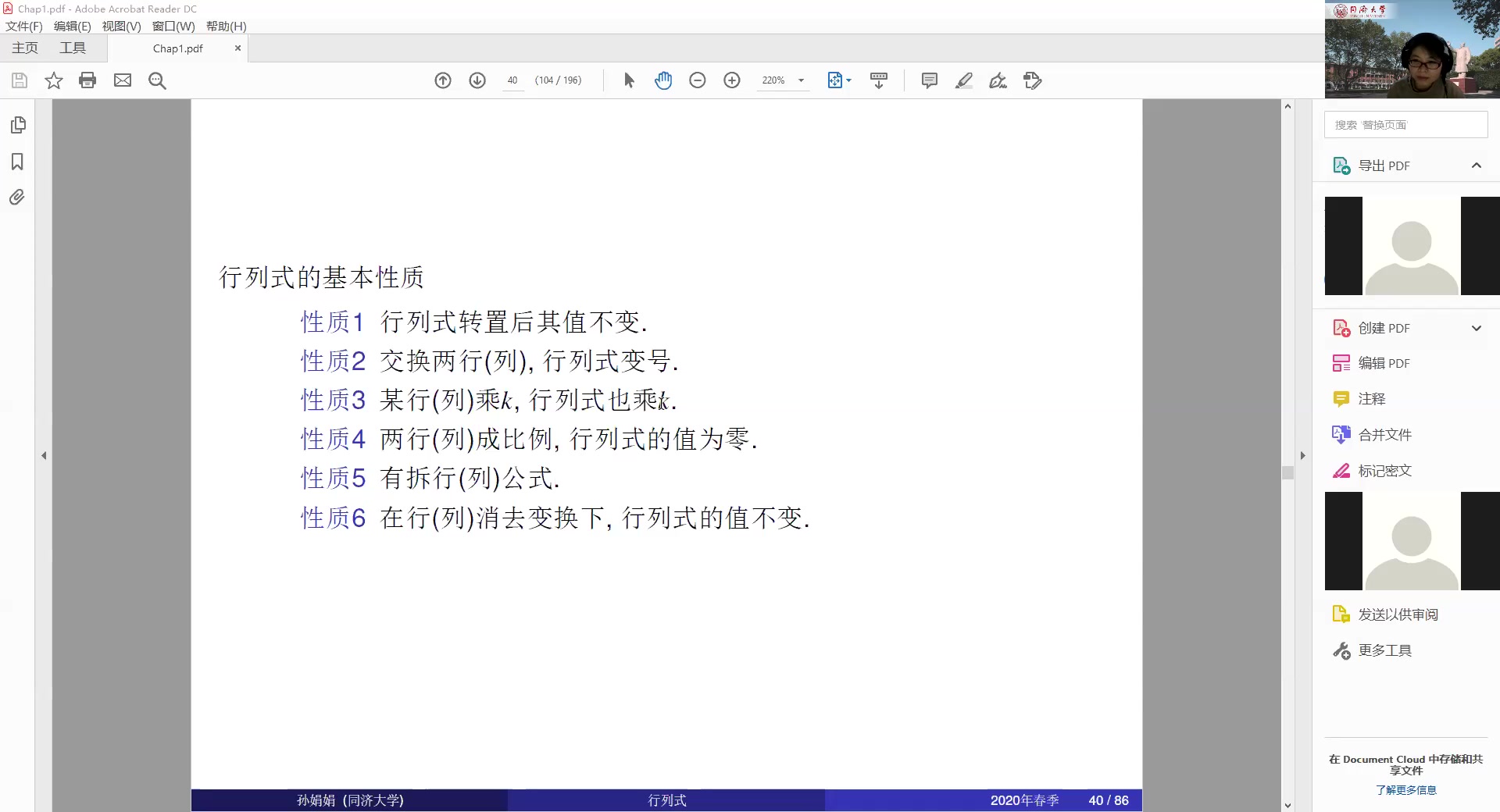Go to previous page arrow
Image resolution: width=1500 pixels, height=812 pixels.
443,80
